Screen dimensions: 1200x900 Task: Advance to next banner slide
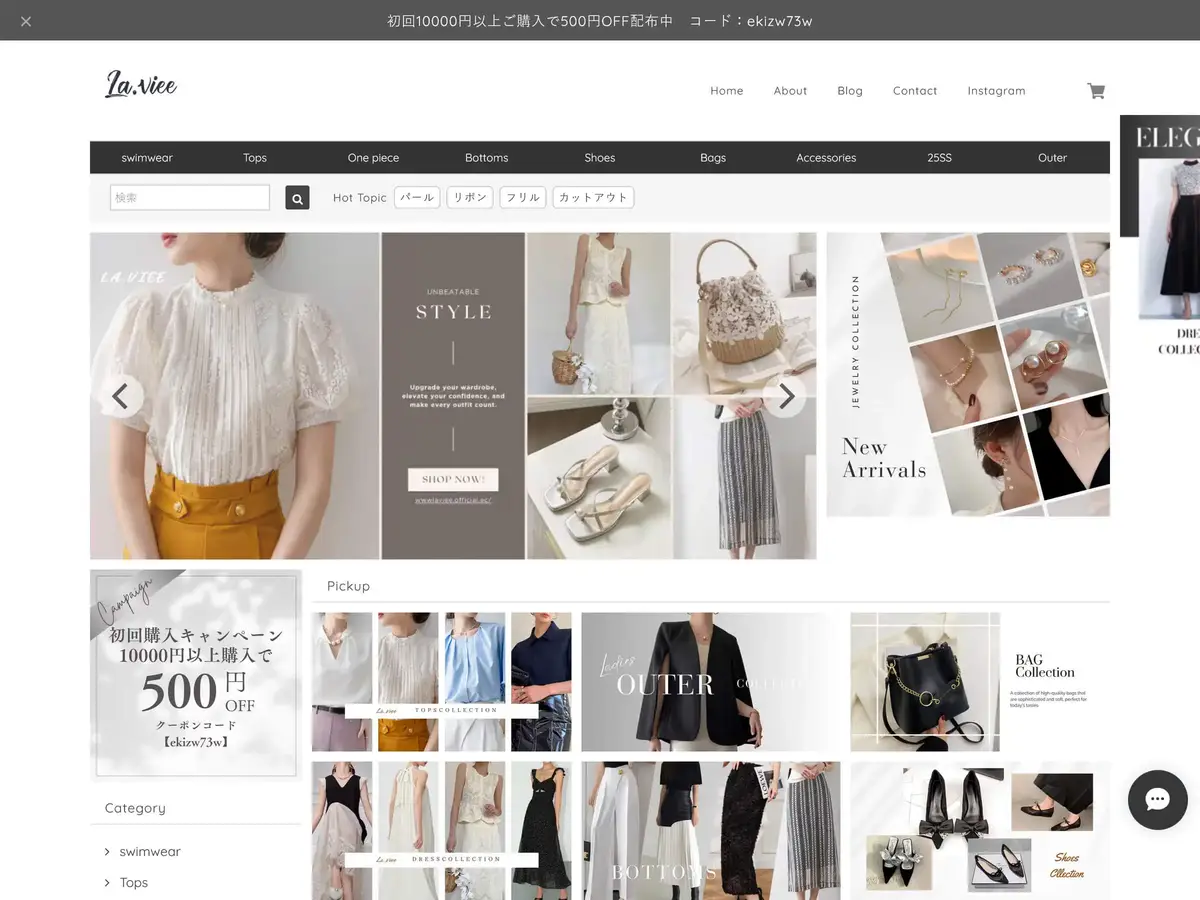[786, 396]
